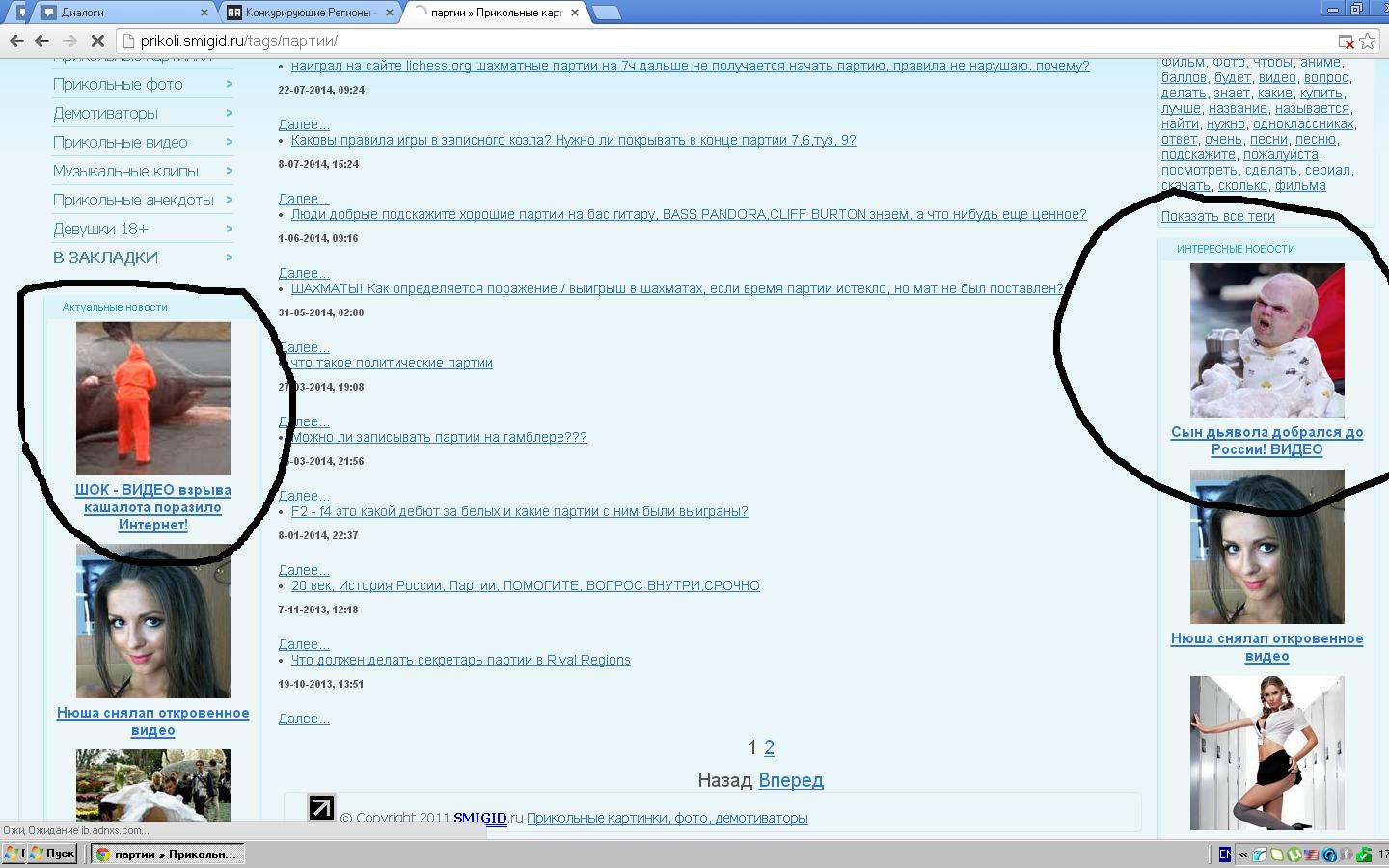Open ШАХМАТЫ! поражение / выигрыш link
1389x868 pixels.
677,288
